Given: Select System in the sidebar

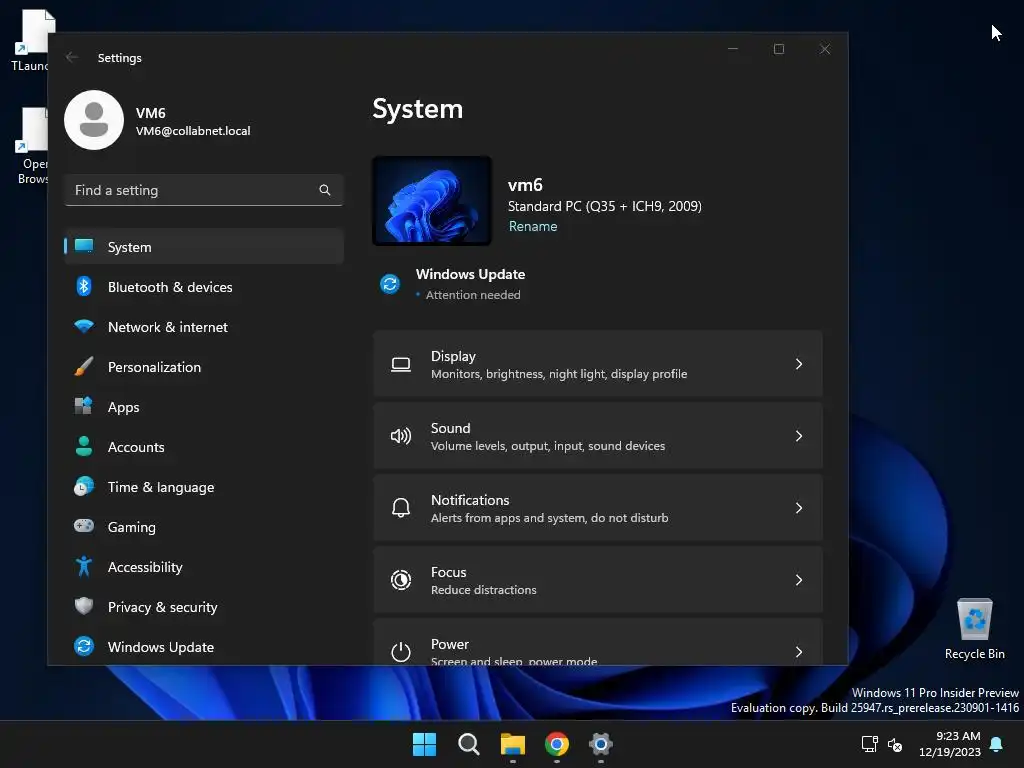Looking at the screenshot, I should (x=204, y=246).
